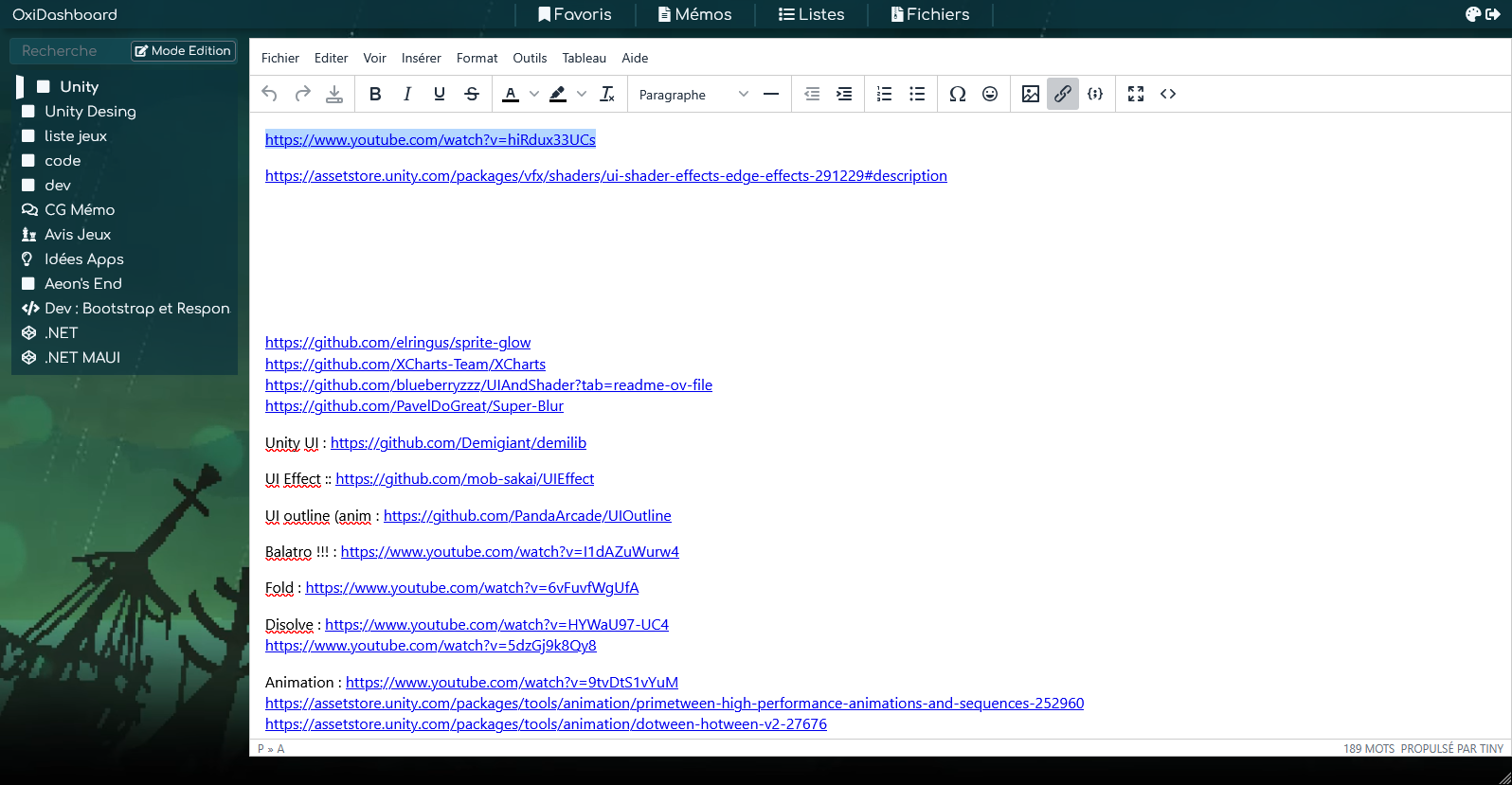This screenshot has width=1512, height=785.
Task: Open the Insérer menu
Action: click(x=422, y=58)
